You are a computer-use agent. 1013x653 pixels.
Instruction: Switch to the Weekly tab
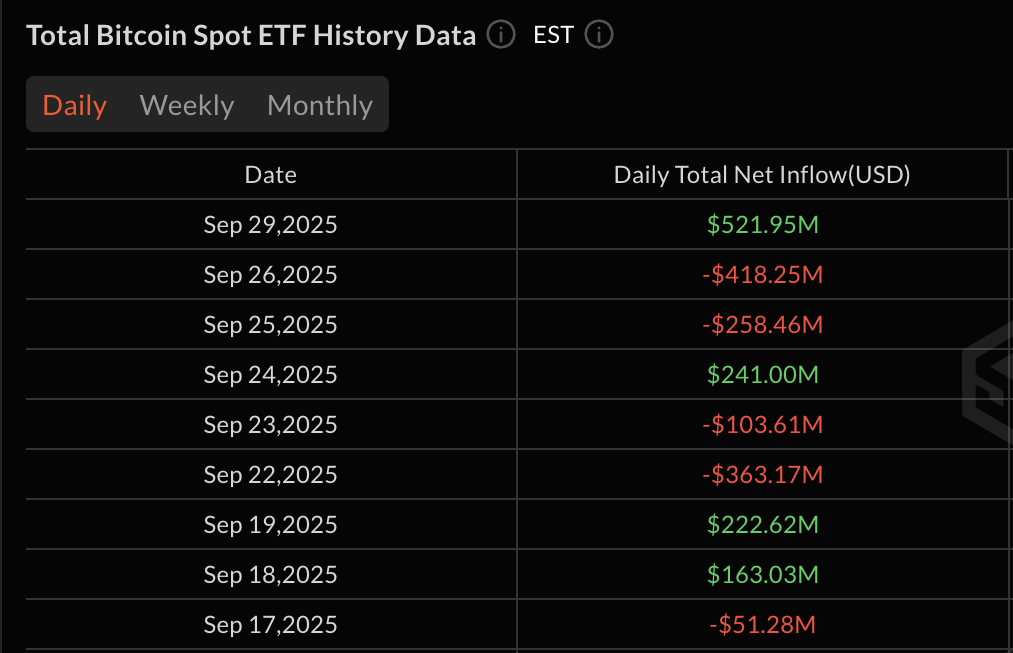coord(187,104)
